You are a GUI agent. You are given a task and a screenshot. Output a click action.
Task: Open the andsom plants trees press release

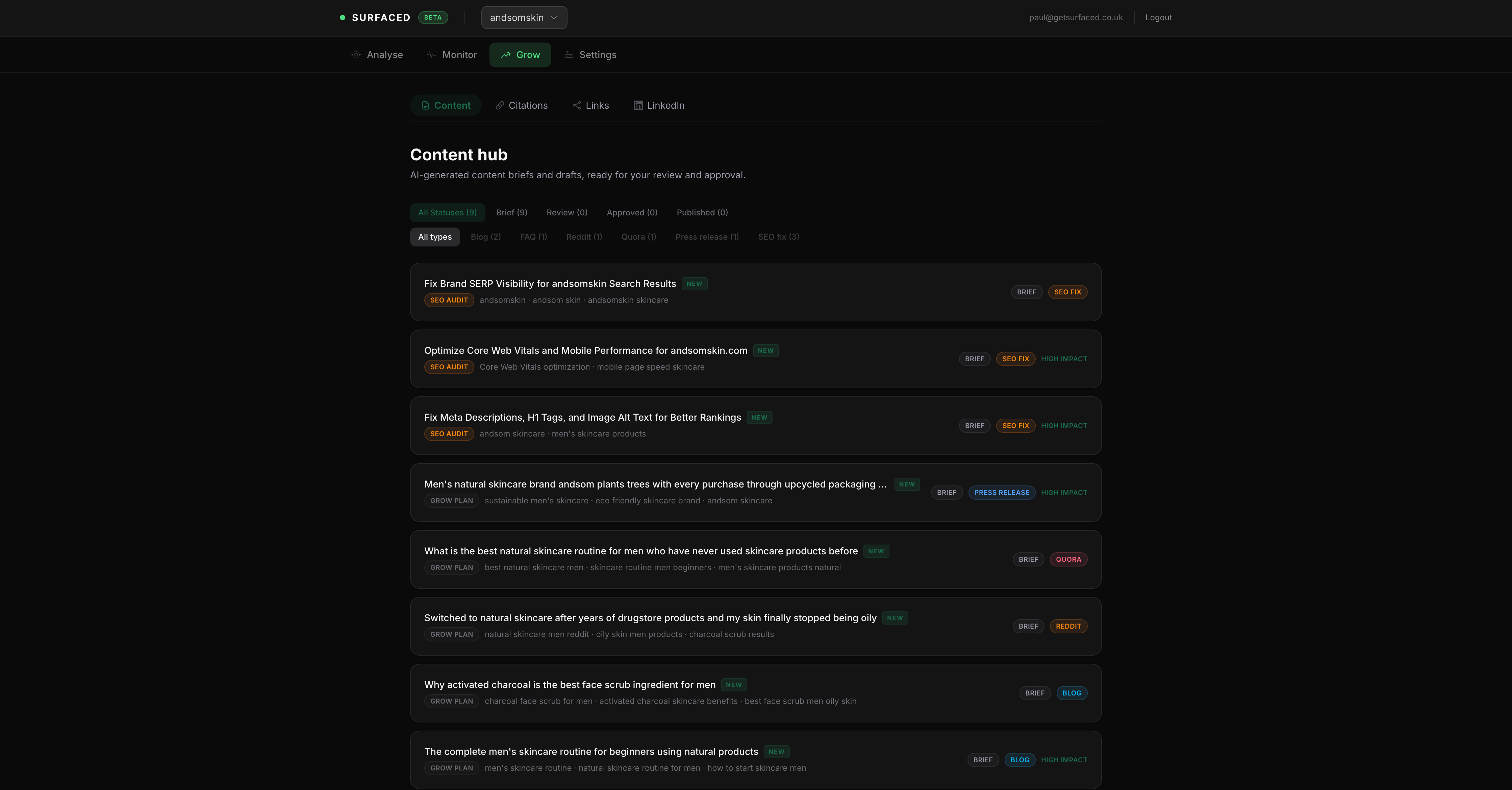point(755,493)
